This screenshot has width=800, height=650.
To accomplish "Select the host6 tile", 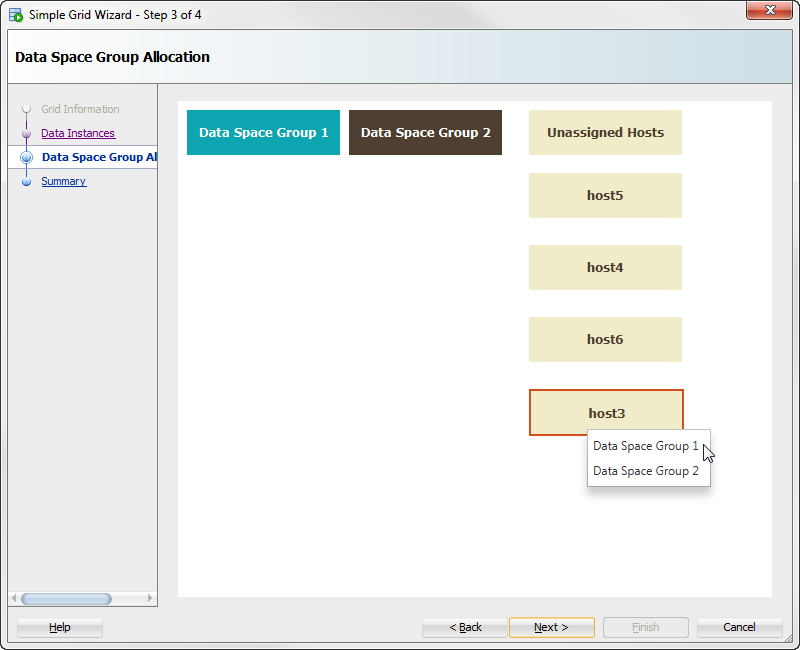I will (x=605, y=339).
